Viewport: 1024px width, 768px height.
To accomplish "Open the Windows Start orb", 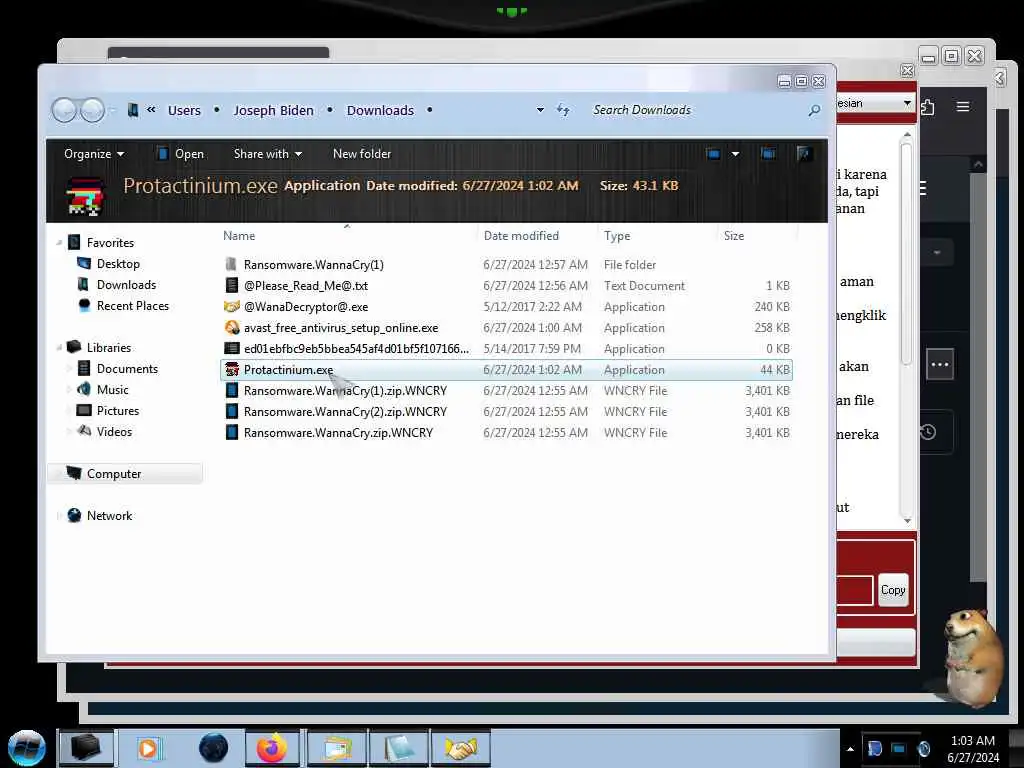I will (27, 748).
